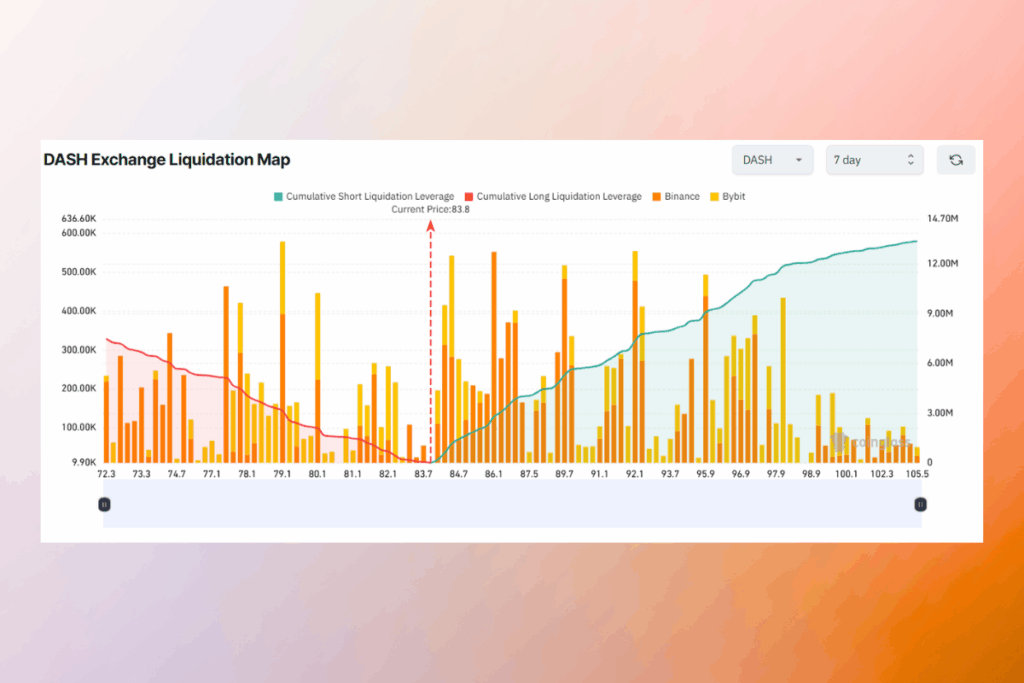The height and width of the screenshot is (683, 1024).
Task: Open the 7 day timeframe selector
Action: 873,160
